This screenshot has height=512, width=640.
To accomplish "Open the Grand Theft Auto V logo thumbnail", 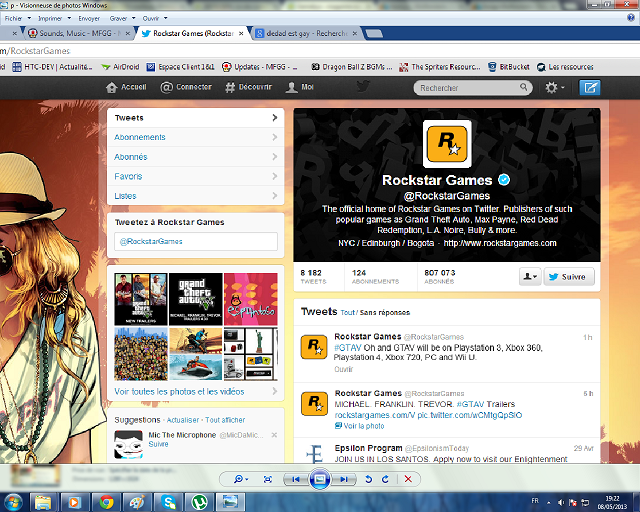I will [196, 299].
